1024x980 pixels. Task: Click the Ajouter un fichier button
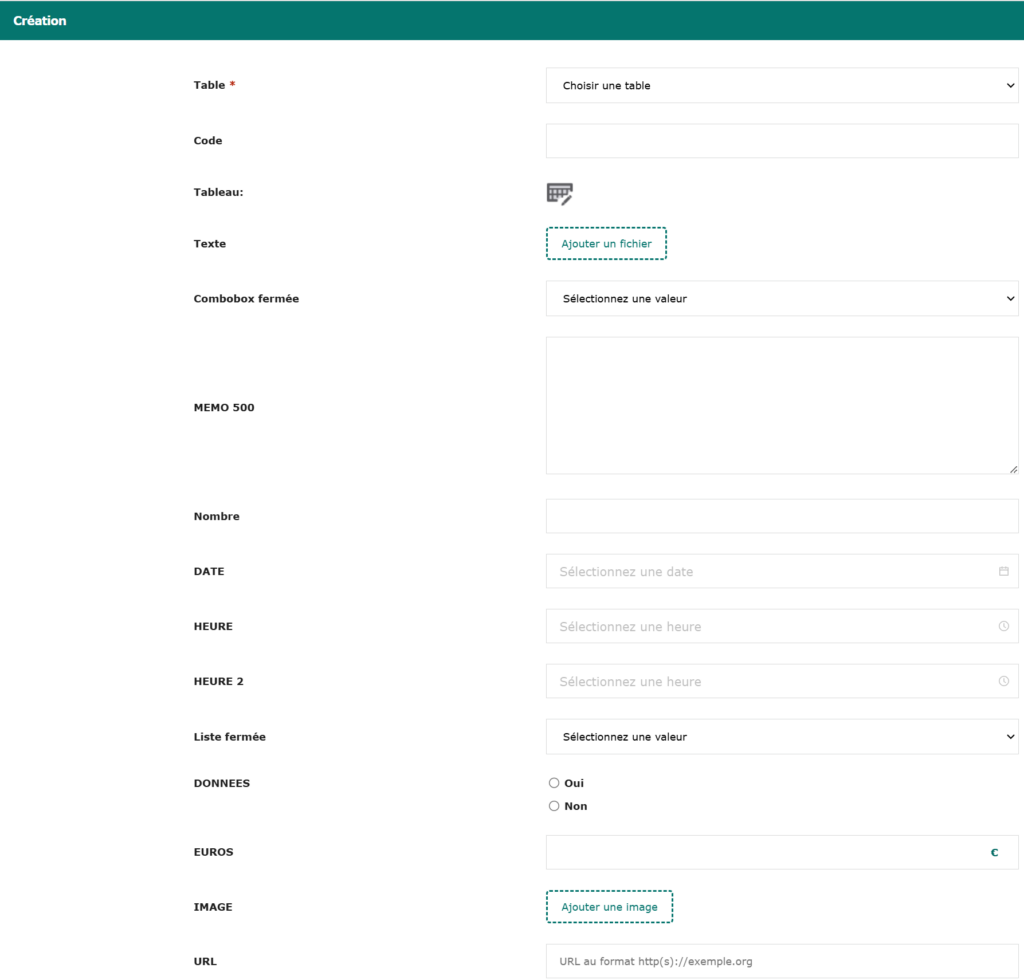coord(606,244)
